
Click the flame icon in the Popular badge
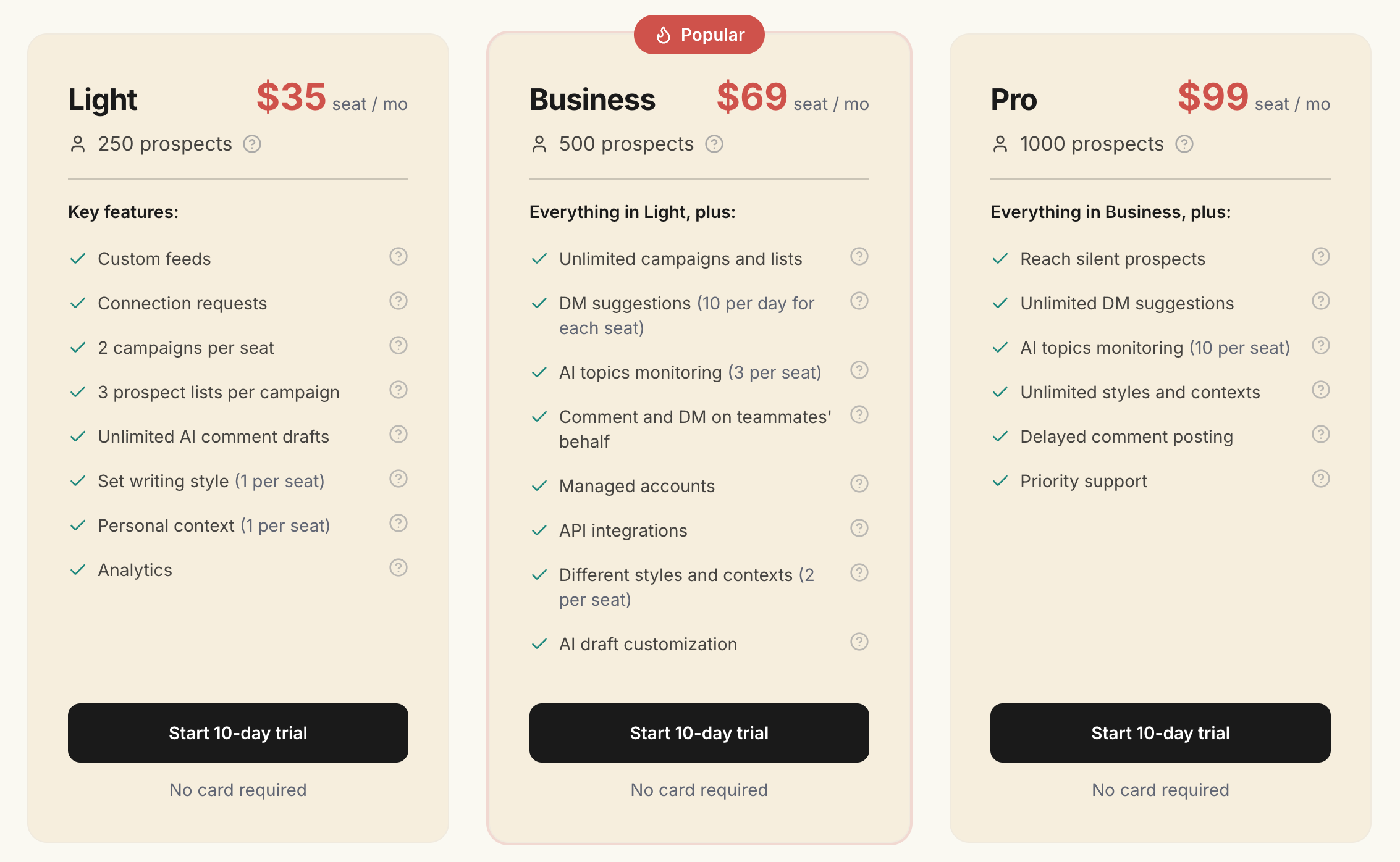coord(664,34)
